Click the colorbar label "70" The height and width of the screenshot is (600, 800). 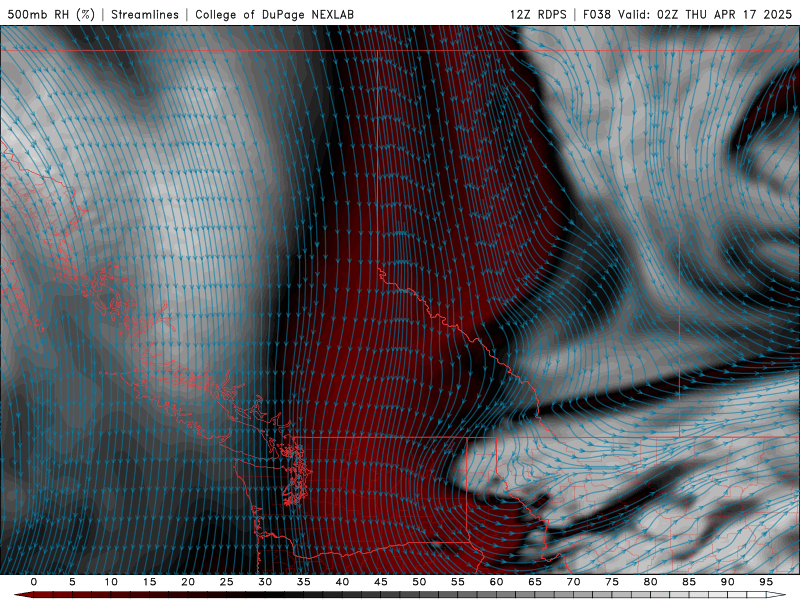573,582
